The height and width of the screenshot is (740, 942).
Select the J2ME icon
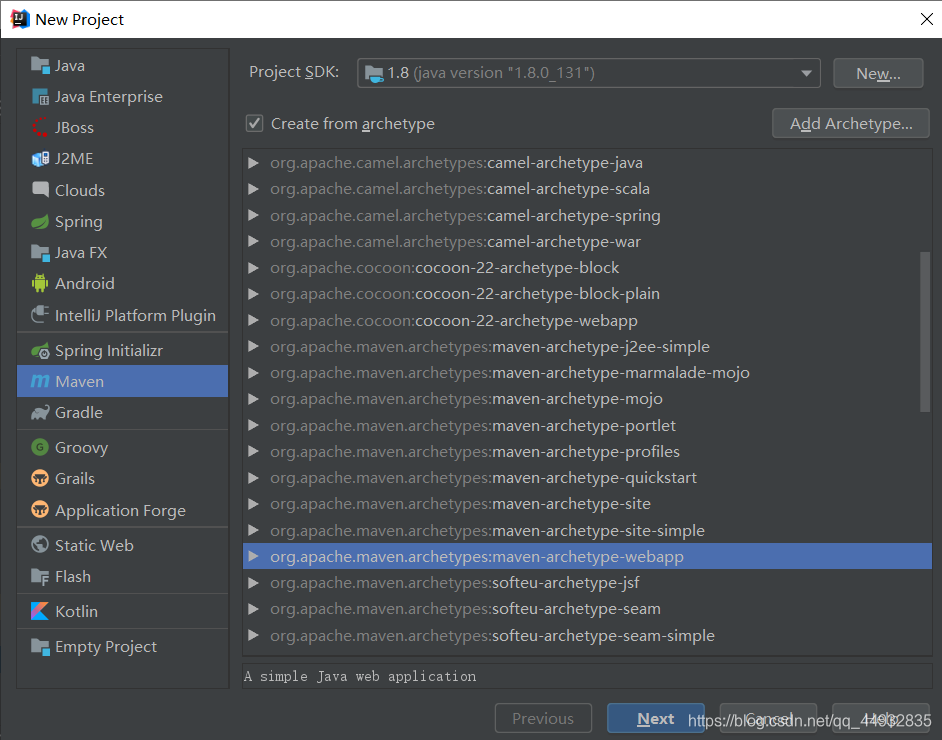[40, 159]
